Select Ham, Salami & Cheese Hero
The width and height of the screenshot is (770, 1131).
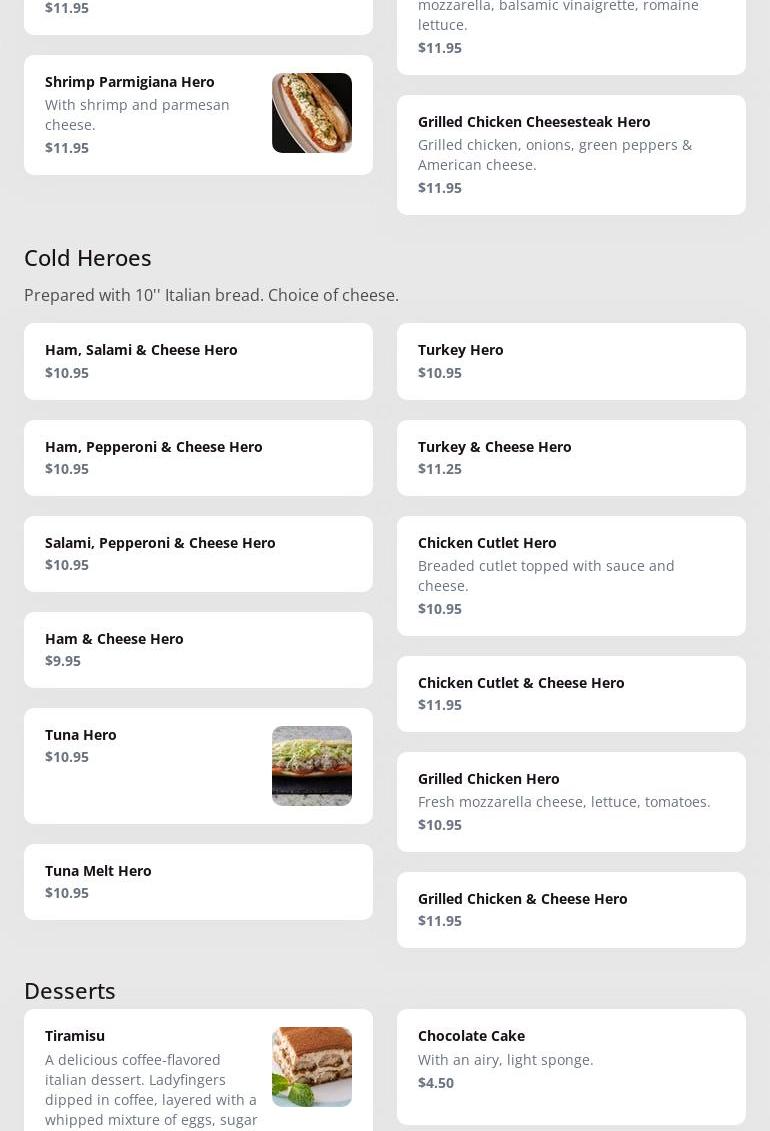point(198,361)
